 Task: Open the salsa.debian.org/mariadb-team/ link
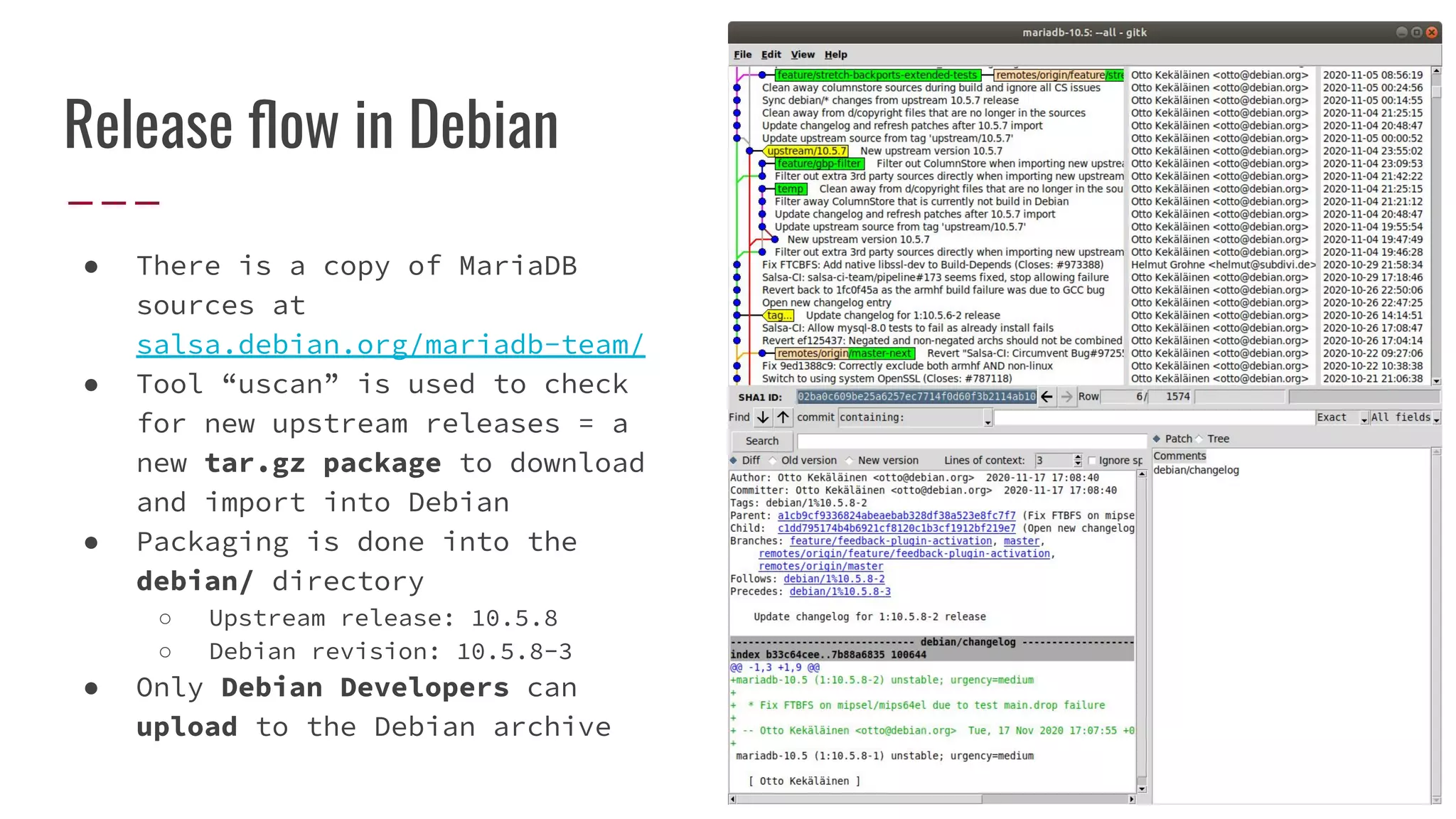pos(390,345)
